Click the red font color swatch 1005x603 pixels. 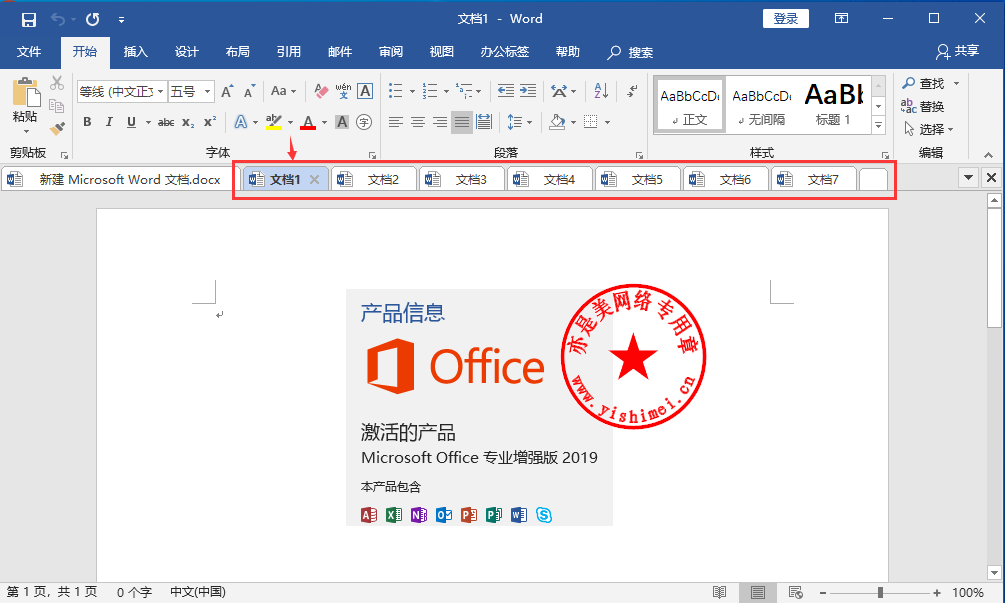click(308, 122)
